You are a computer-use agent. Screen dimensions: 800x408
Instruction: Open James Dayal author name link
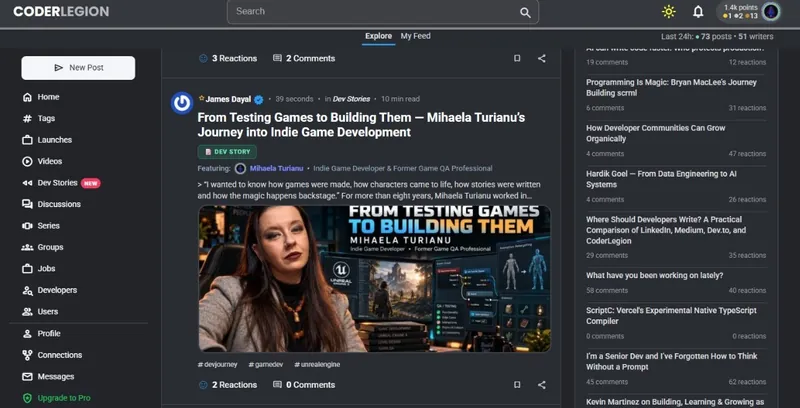click(228, 99)
